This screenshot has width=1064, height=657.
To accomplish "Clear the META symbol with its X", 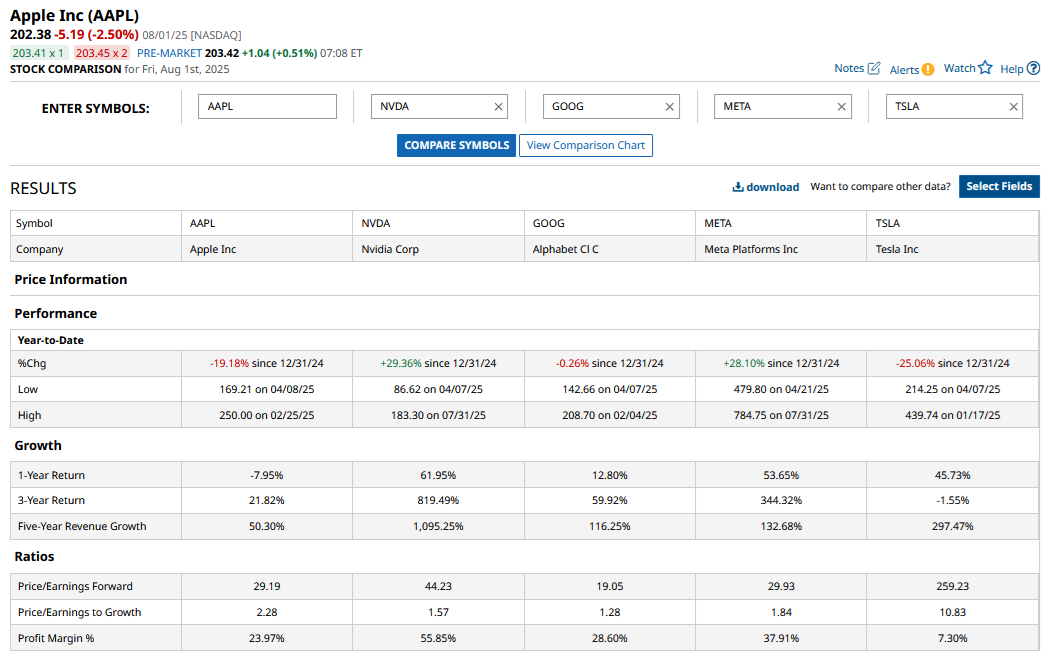I will pyautogui.click(x=841, y=107).
